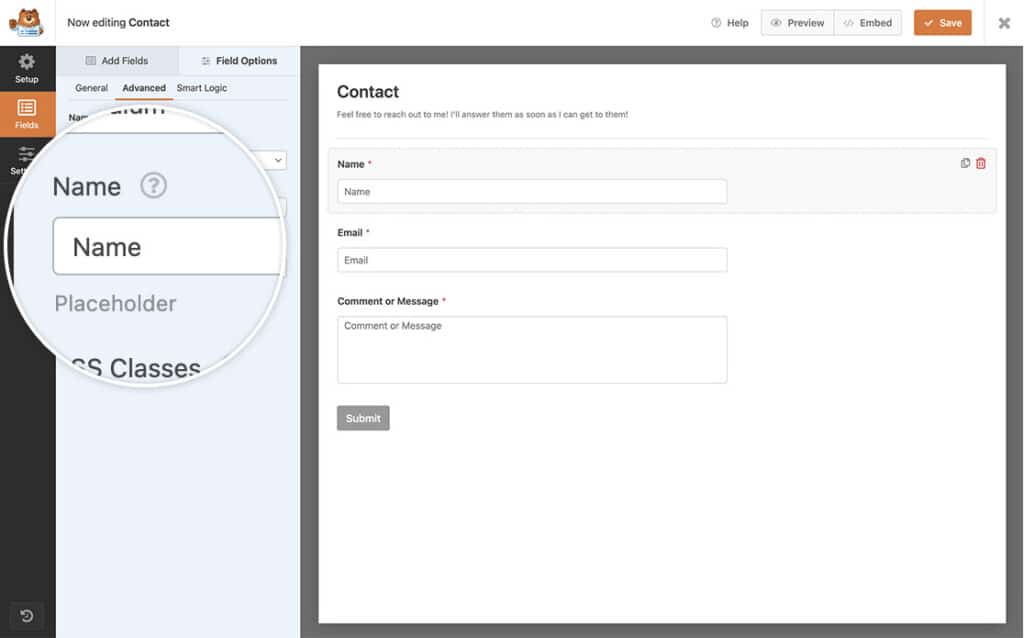Screen dimensions: 1024x638
Task: Click the Help question mark icon
Action: [717, 22]
